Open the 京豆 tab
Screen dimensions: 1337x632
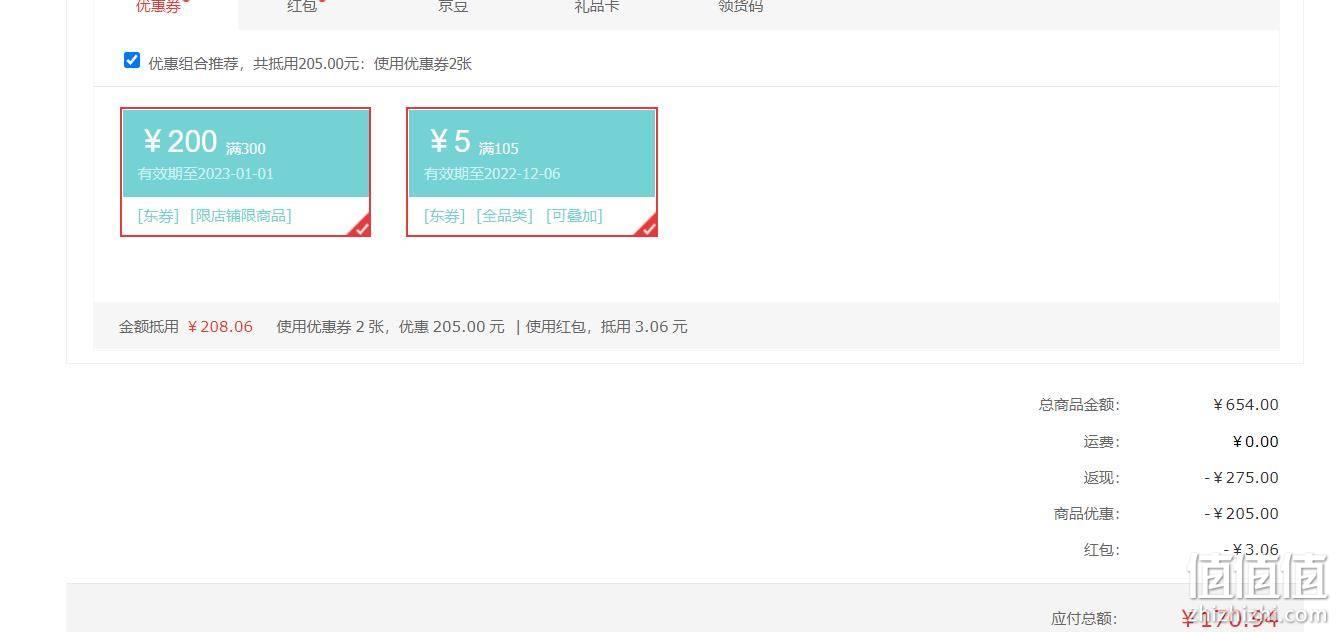[x=452, y=7]
